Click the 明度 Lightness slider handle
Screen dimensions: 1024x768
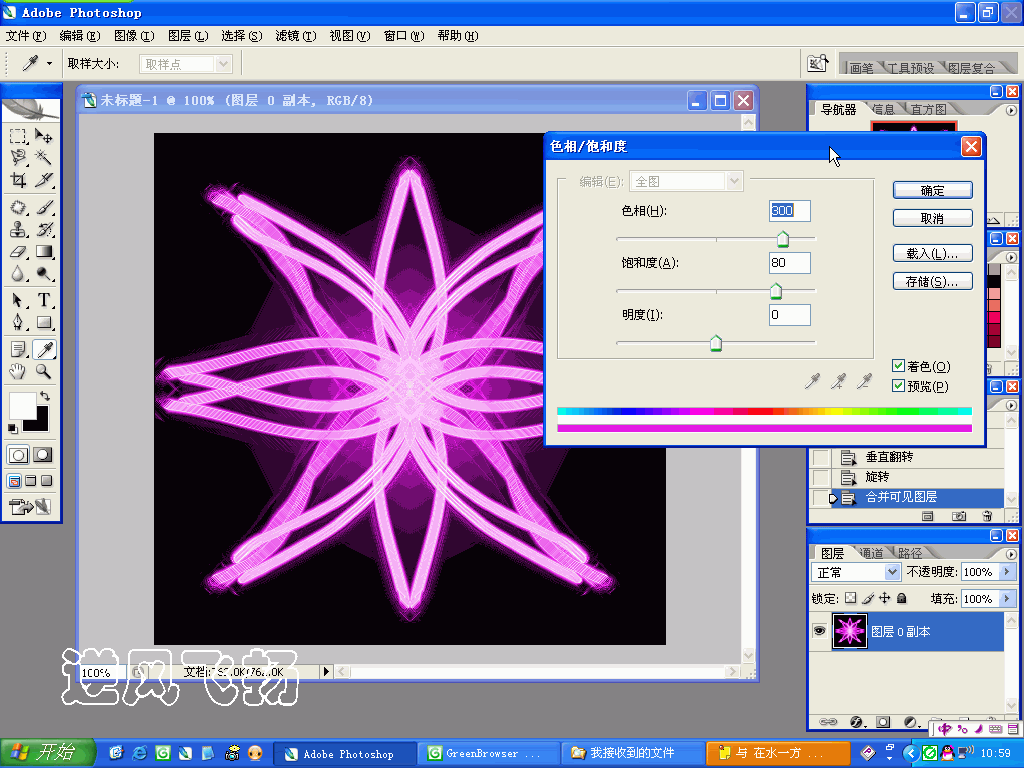coord(716,342)
